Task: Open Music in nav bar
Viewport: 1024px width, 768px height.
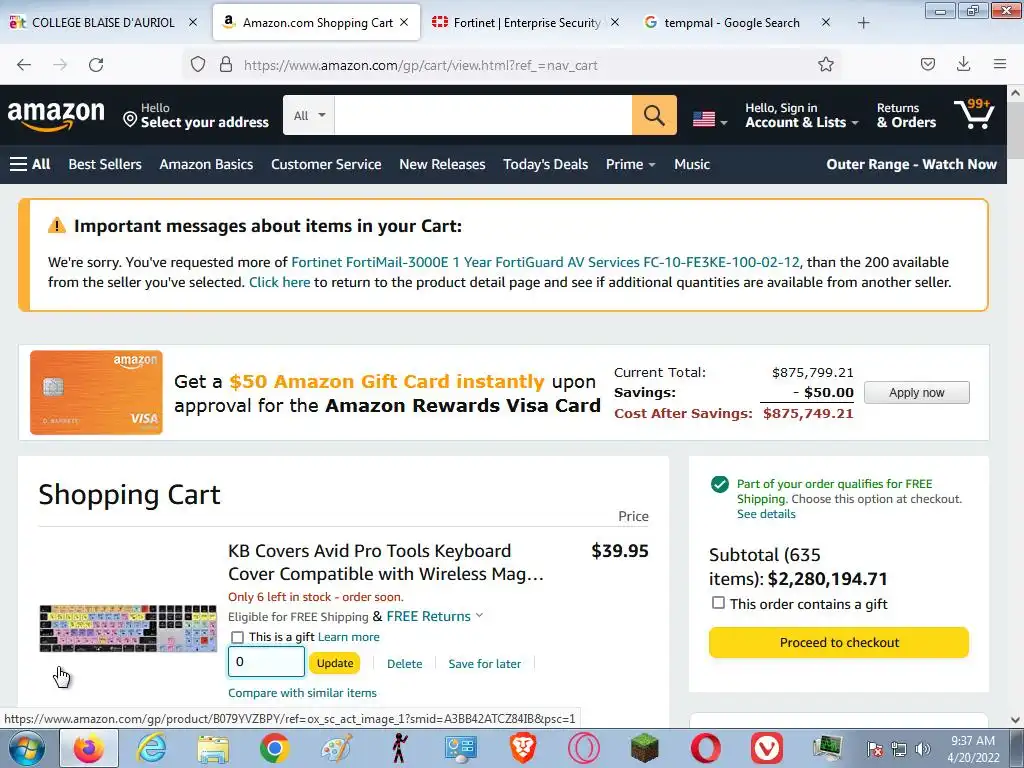Action: (x=692, y=164)
